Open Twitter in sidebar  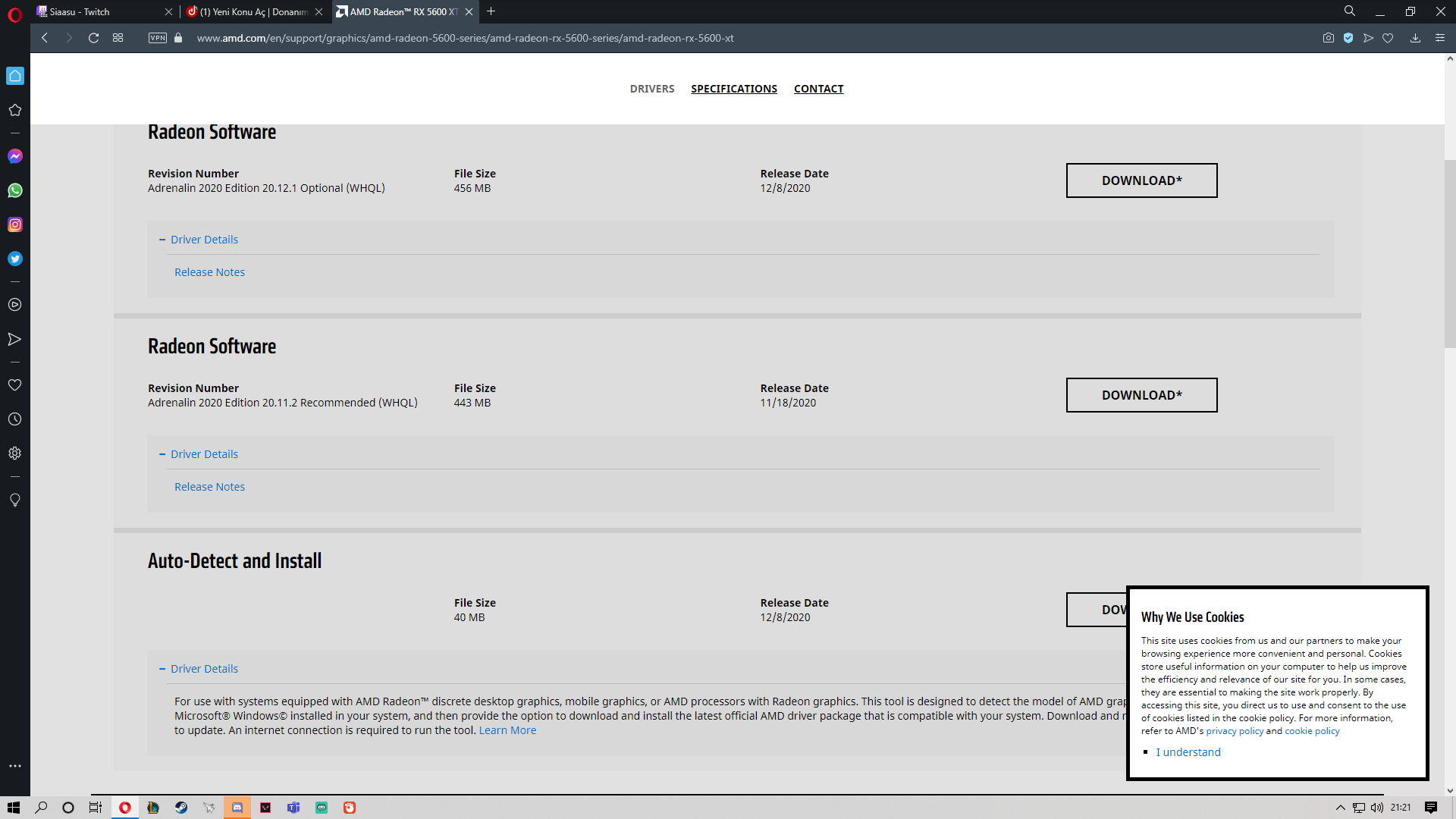[15, 259]
